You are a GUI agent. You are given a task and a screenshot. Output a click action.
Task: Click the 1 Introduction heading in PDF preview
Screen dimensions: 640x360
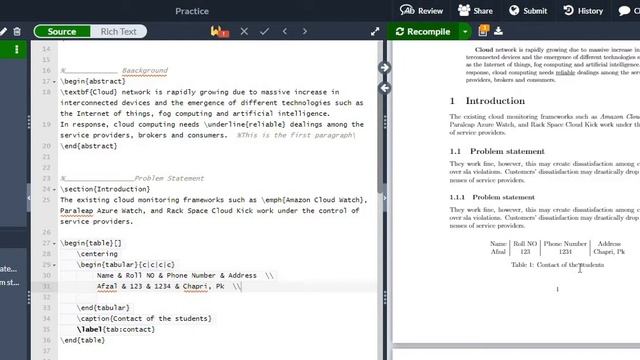click(487, 101)
